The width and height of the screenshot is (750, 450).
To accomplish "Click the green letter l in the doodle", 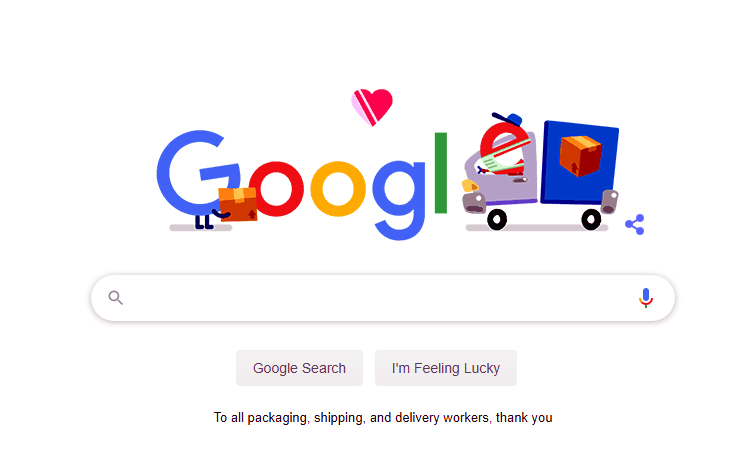I will [x=441, y=173].
